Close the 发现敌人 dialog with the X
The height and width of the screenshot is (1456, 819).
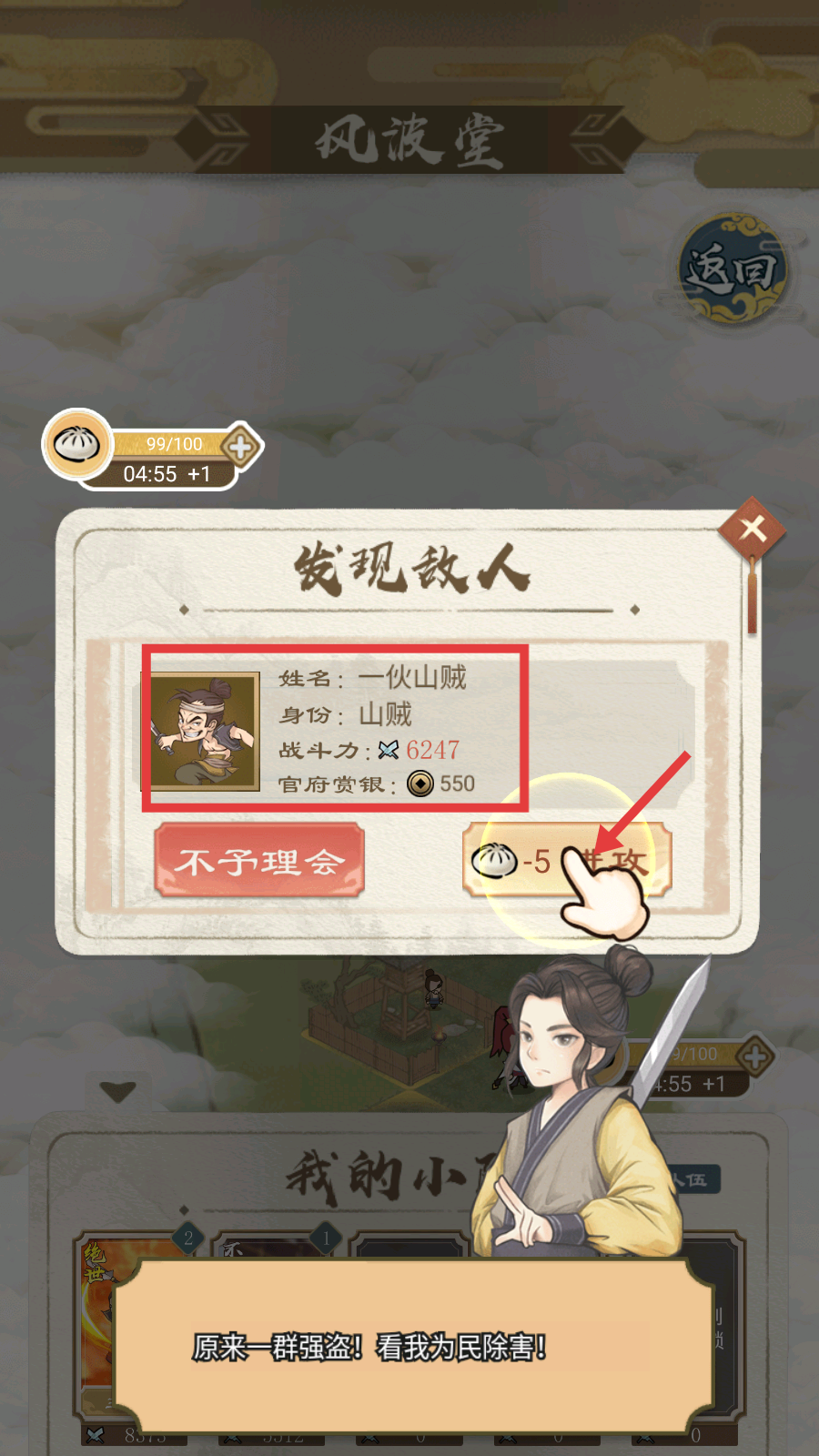point(752,528)
